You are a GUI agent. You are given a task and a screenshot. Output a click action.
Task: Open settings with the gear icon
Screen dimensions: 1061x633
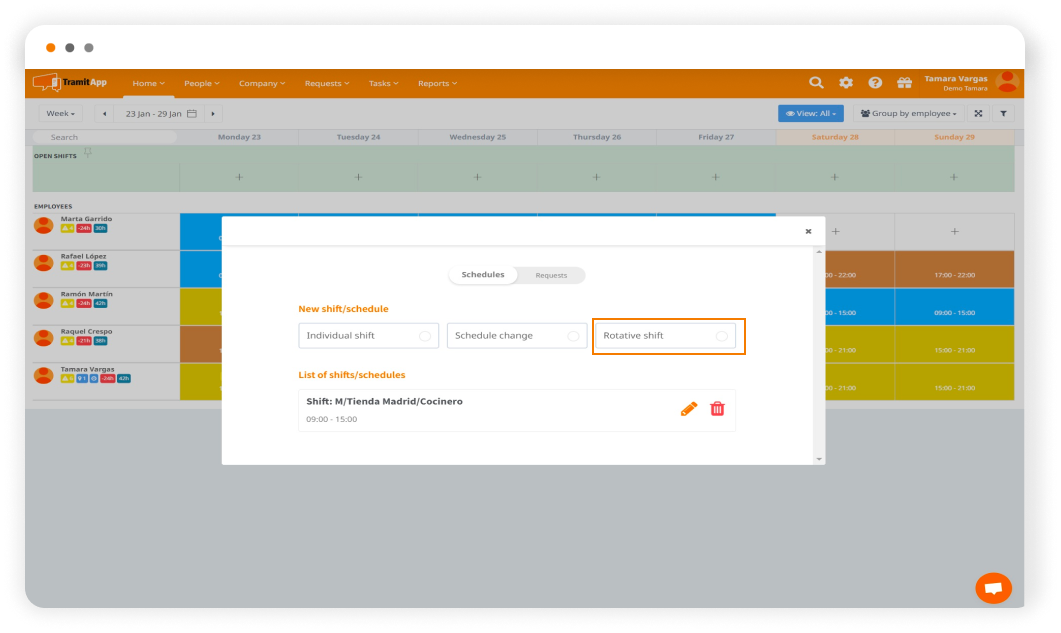[x=846, y=83]
